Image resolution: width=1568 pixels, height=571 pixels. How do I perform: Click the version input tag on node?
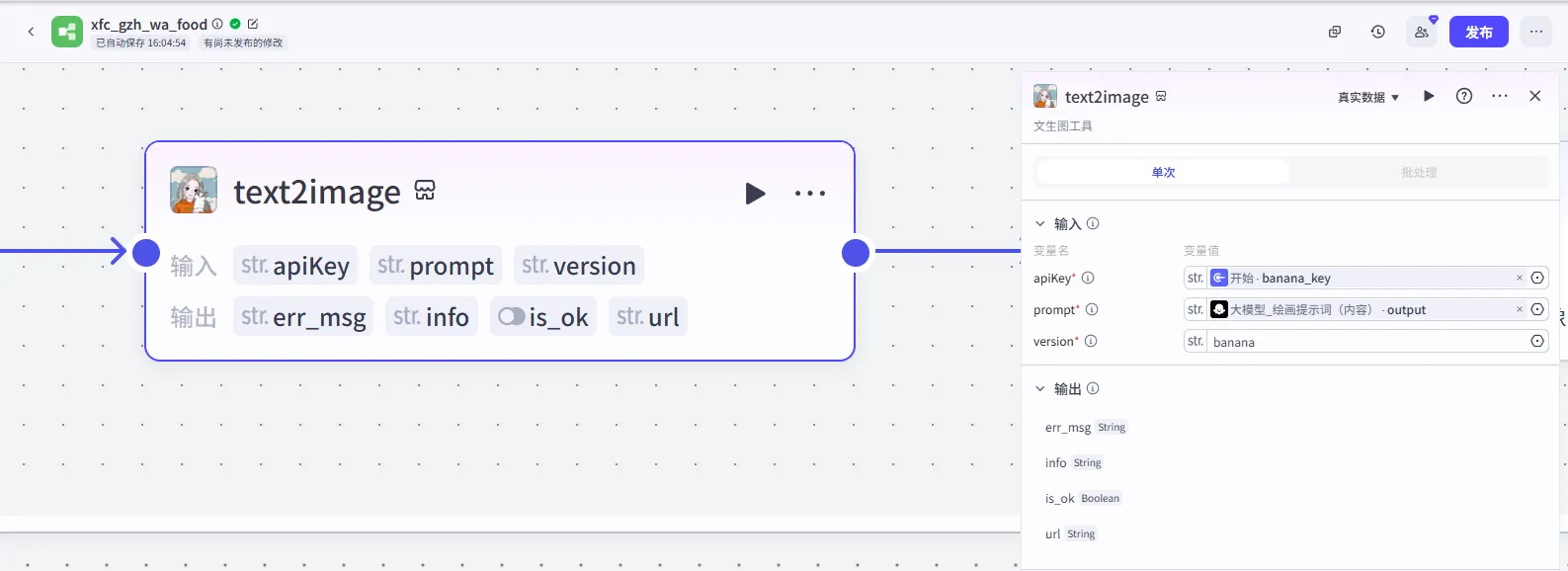coord(579,265)
